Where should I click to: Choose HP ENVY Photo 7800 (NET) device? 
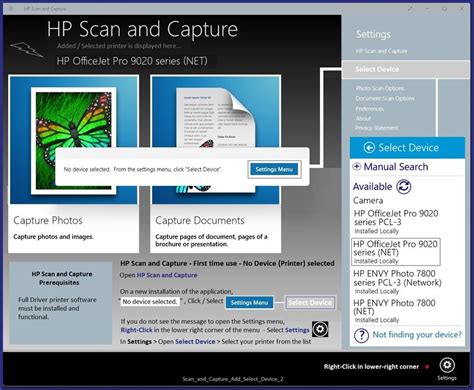pyautogui.click(x=394, y=311)
